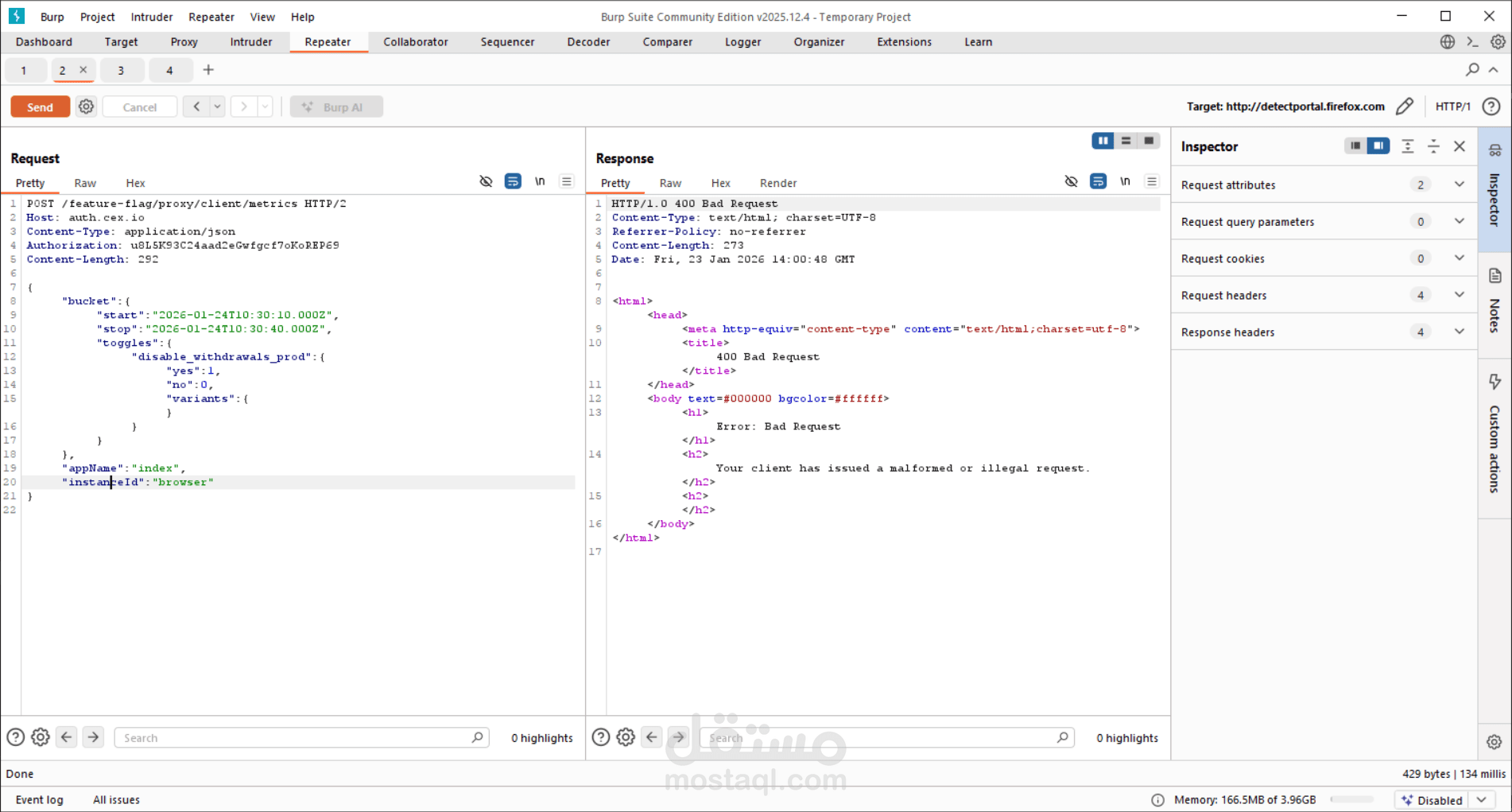The image size is (1512, 812).
Task: Jump to next Response search match
Action: [678, 737]
